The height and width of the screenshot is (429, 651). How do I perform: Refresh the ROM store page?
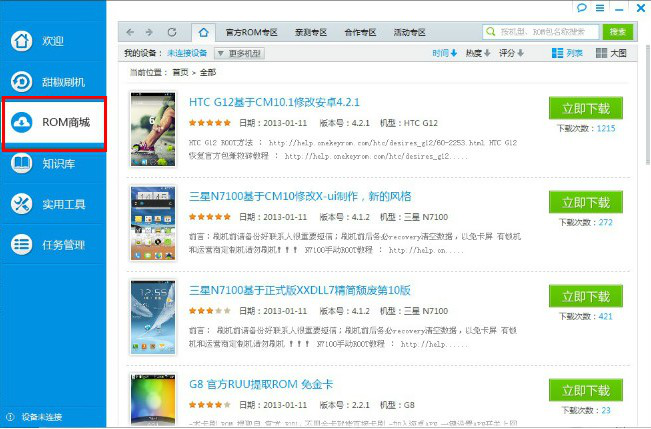point(172,32)
